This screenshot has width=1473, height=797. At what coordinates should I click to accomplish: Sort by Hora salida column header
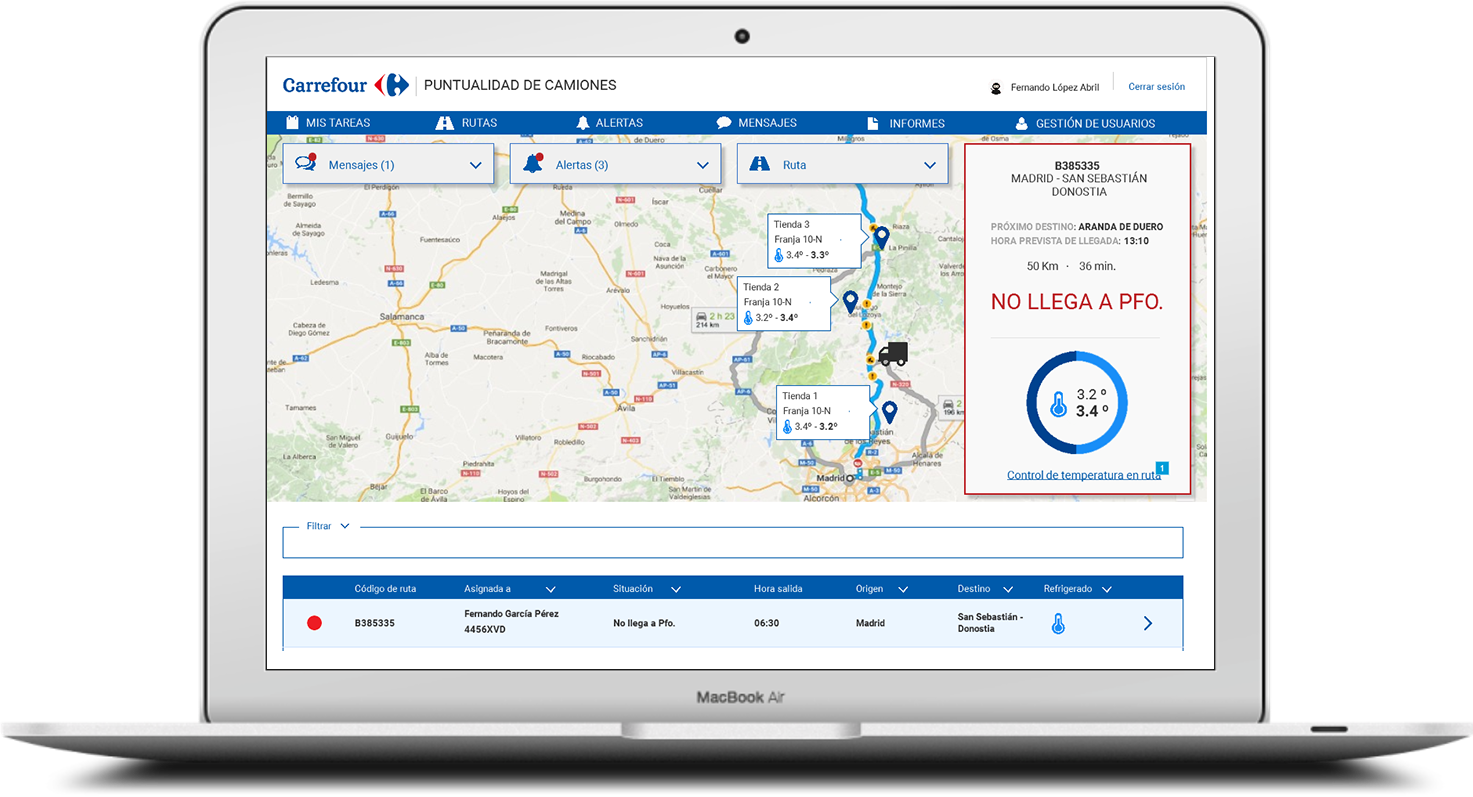(x=778, y=589)
